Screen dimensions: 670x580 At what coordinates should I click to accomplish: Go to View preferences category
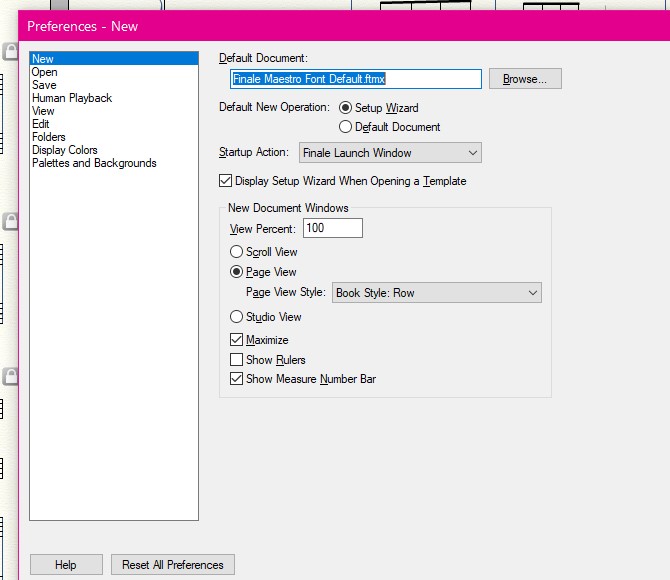click(43, 111)
